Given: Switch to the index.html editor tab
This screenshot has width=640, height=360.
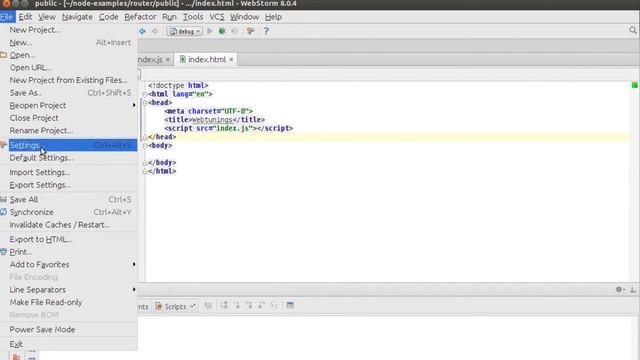Looking at the screenshot, I should coord(206,60).
